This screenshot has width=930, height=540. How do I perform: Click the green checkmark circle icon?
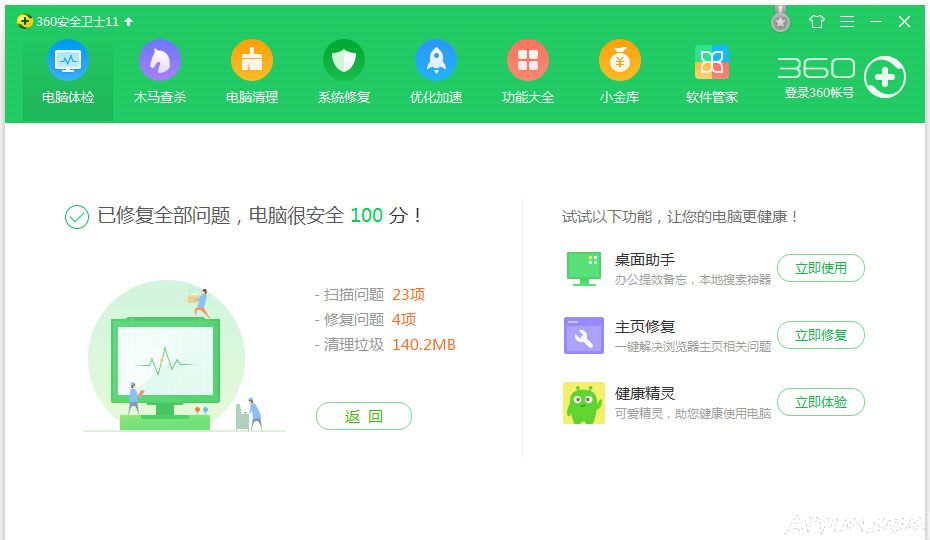(x=77, y=217)
